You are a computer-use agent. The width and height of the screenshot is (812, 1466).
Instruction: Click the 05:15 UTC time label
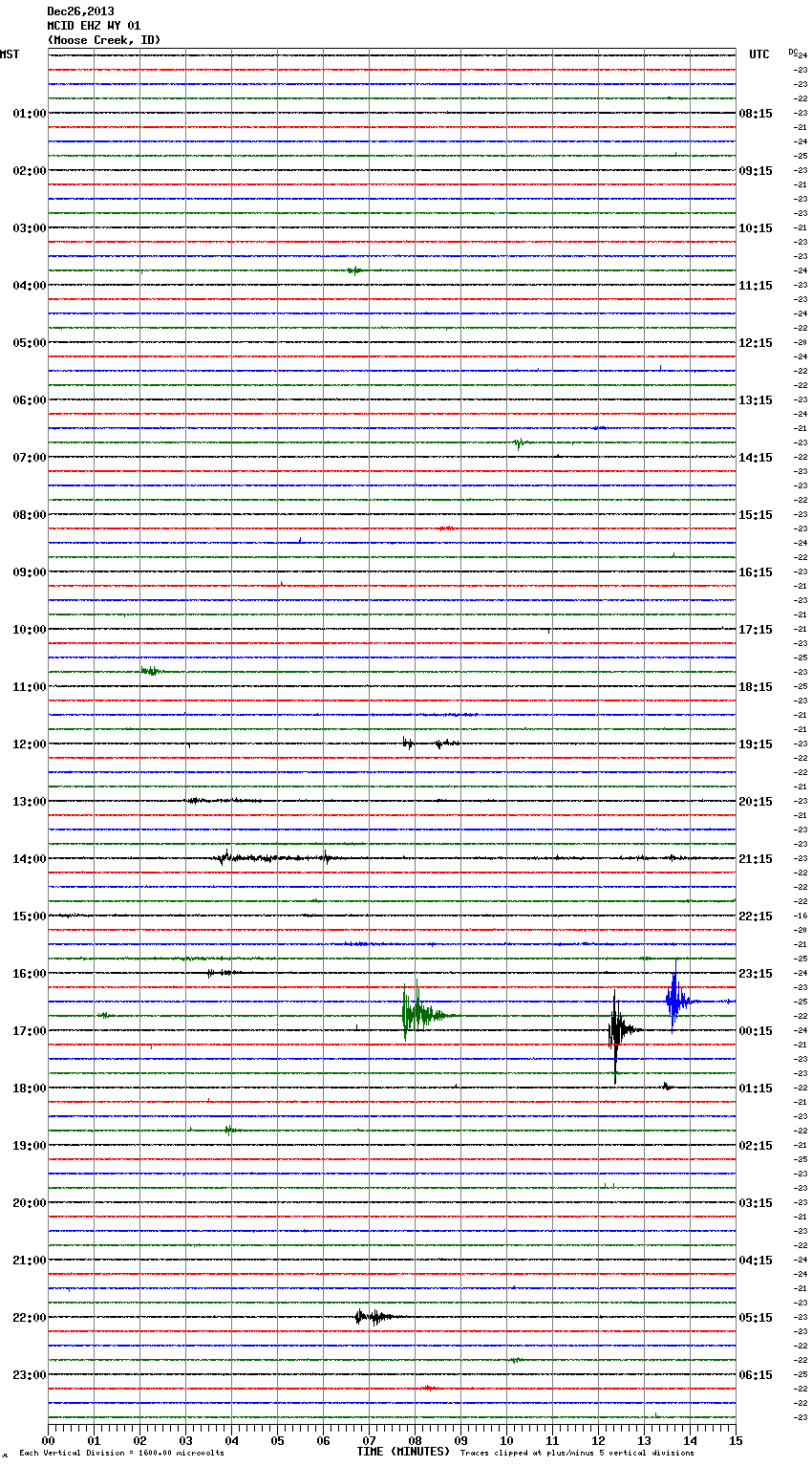[x=756, y=1318]
